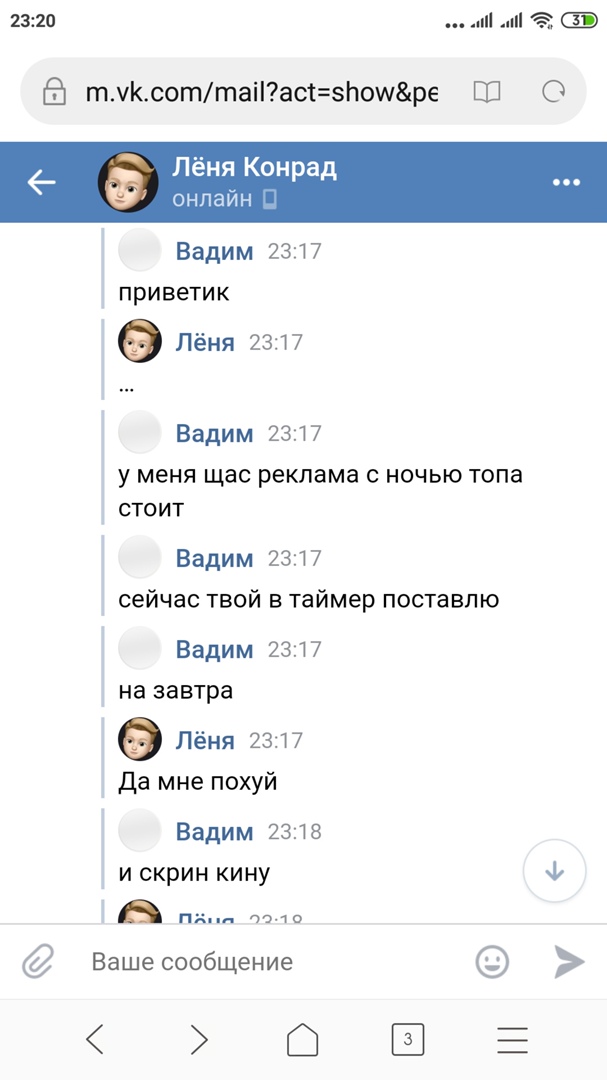Open the emoji smiley picker

pos(491,962)
